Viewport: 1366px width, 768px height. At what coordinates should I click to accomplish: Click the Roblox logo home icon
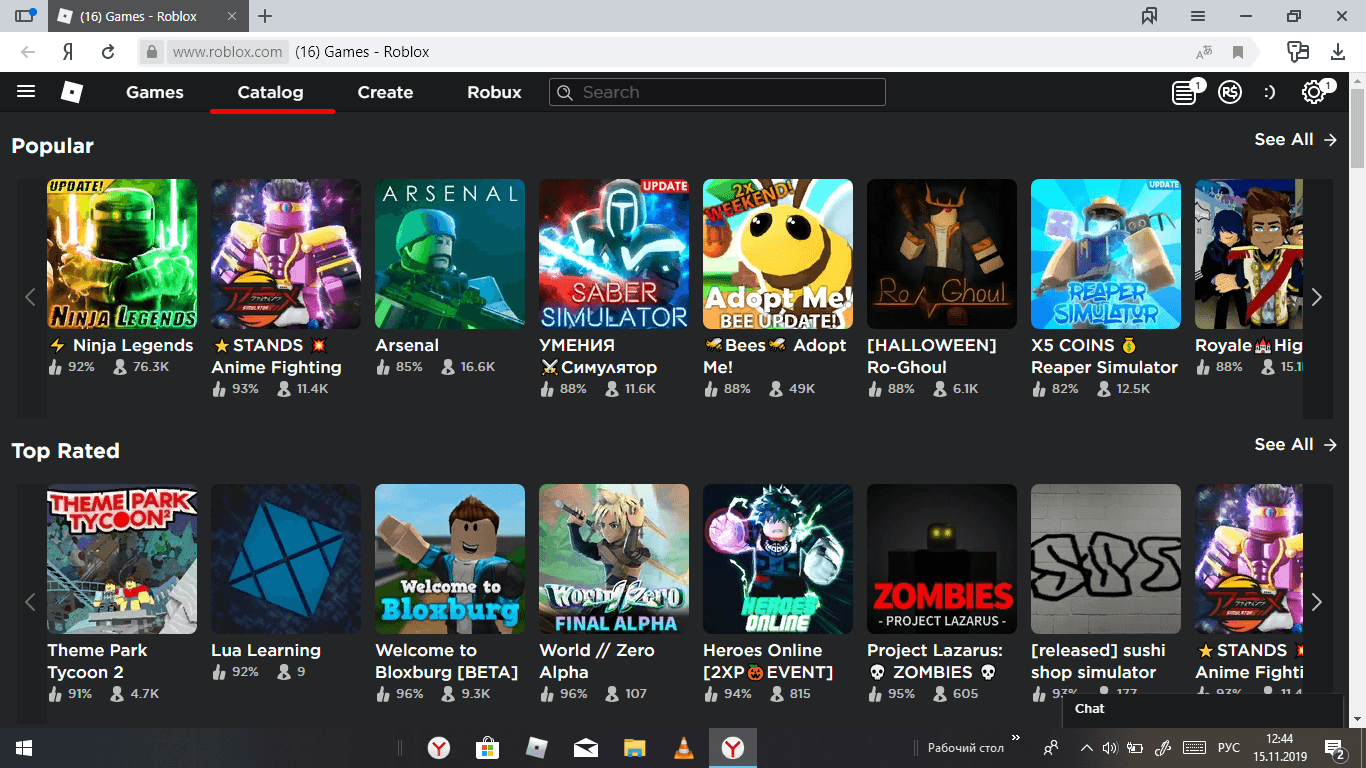tap(72, 92)
